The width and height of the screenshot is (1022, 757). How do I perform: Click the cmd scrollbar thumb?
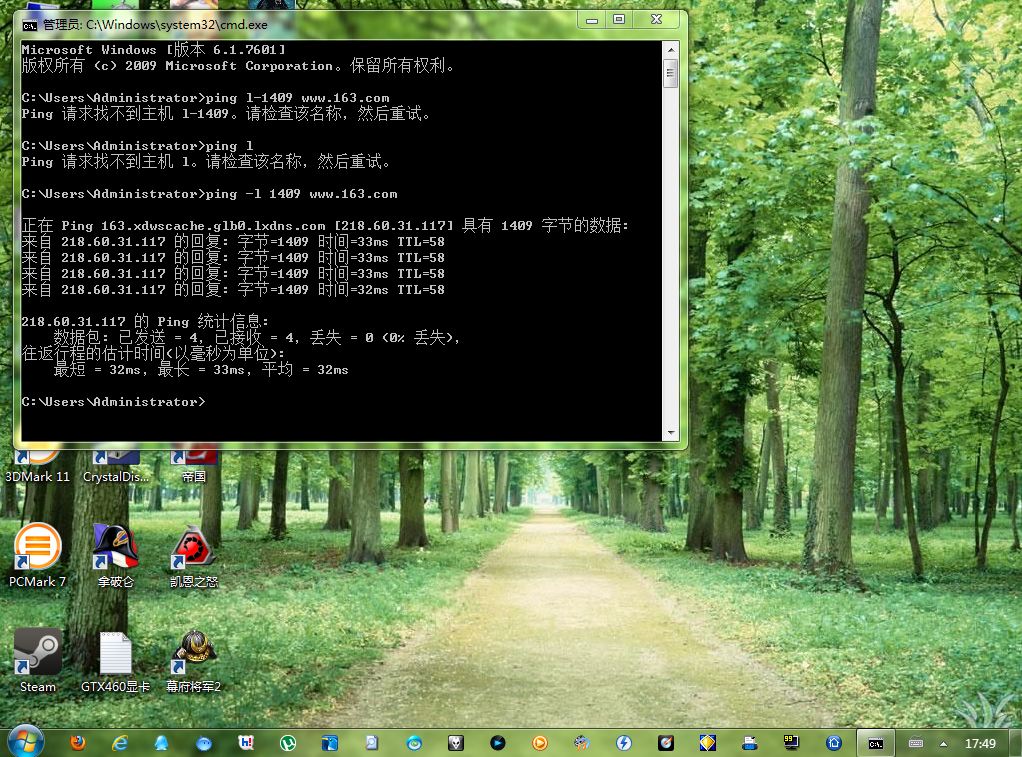pos(670,72)
